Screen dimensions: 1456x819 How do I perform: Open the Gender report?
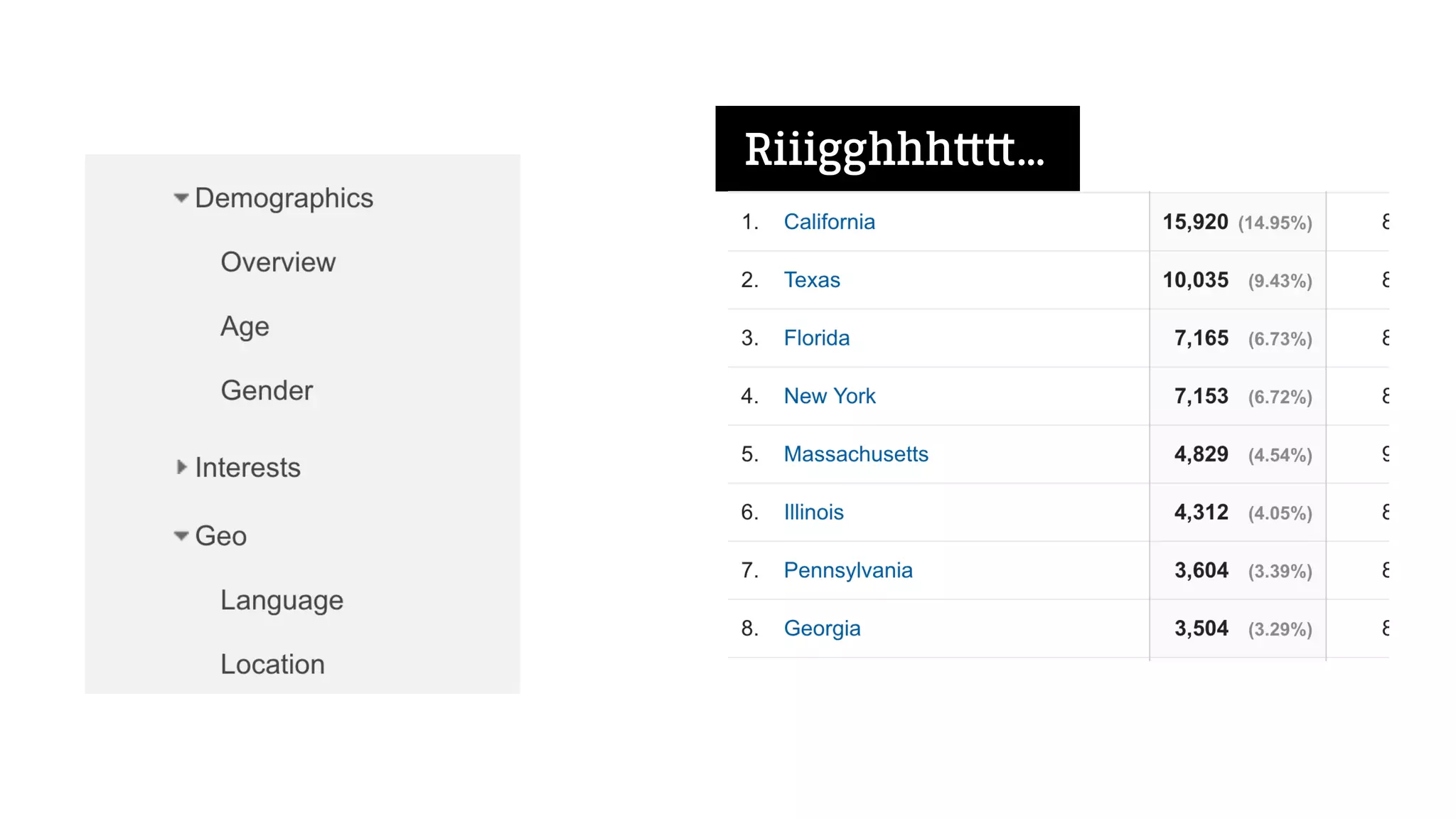[x=267, y=390]
